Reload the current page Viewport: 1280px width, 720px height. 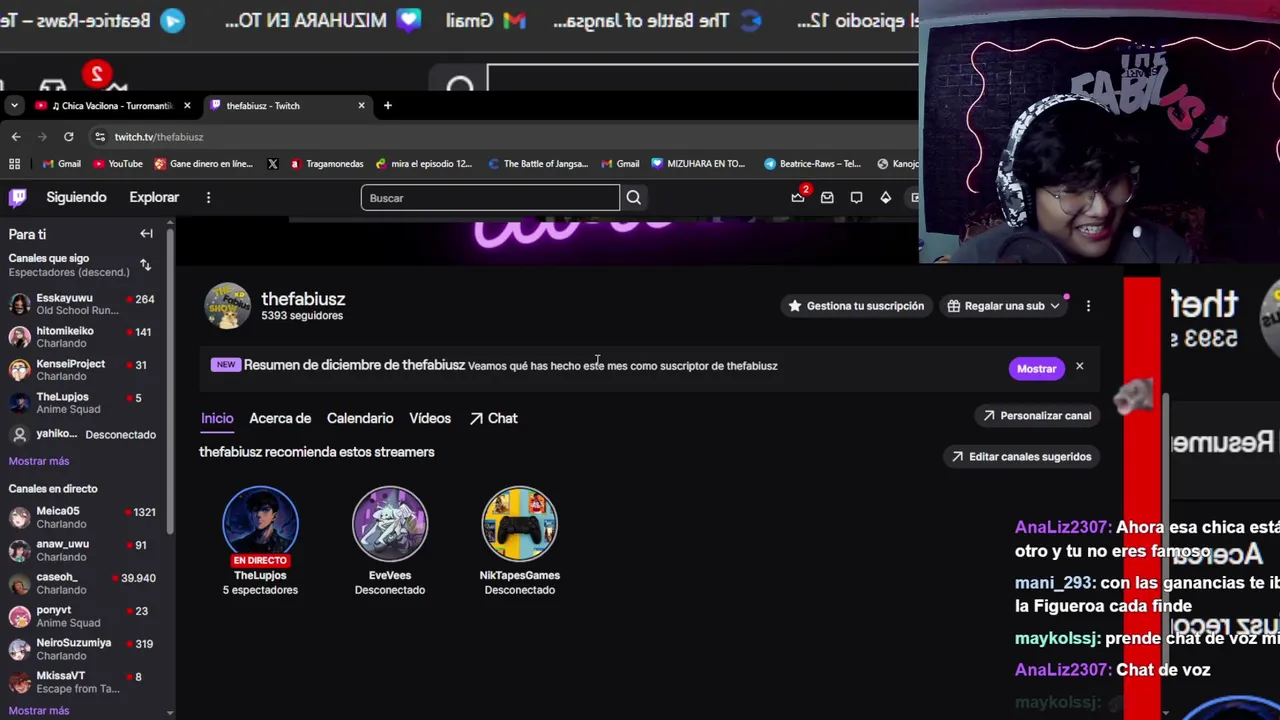tap(68, 137)
